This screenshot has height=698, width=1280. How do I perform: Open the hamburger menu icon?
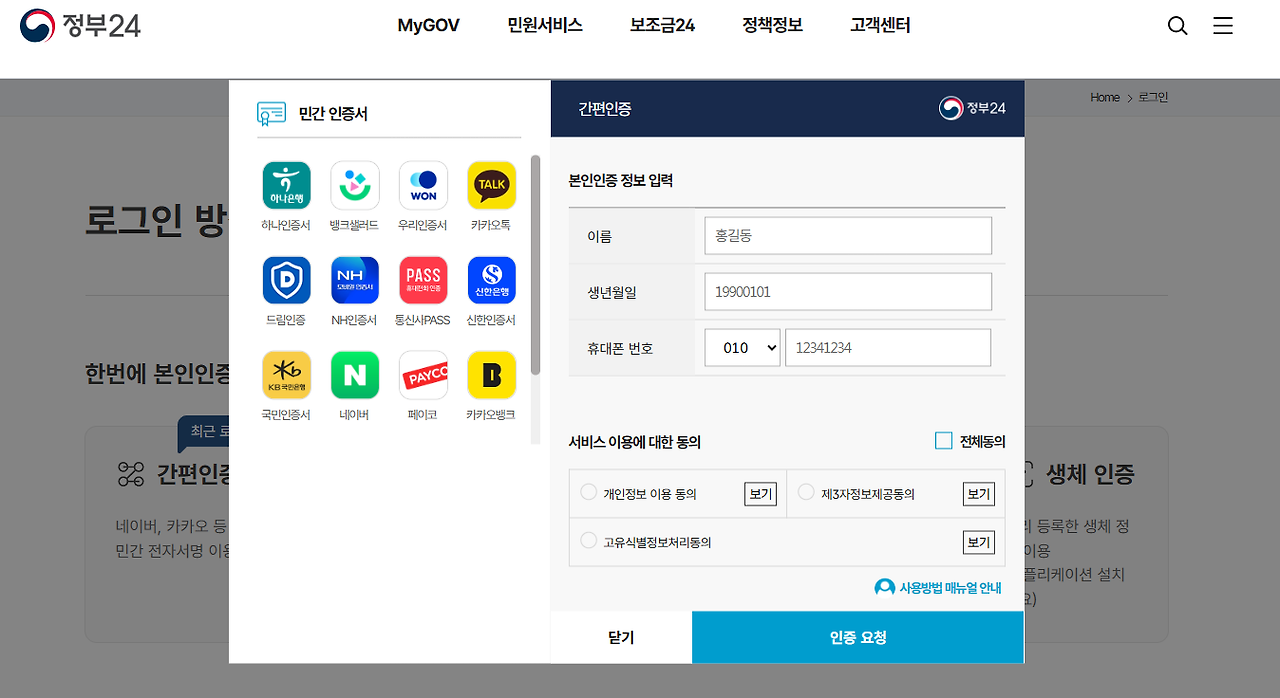tap(1223, 26)
